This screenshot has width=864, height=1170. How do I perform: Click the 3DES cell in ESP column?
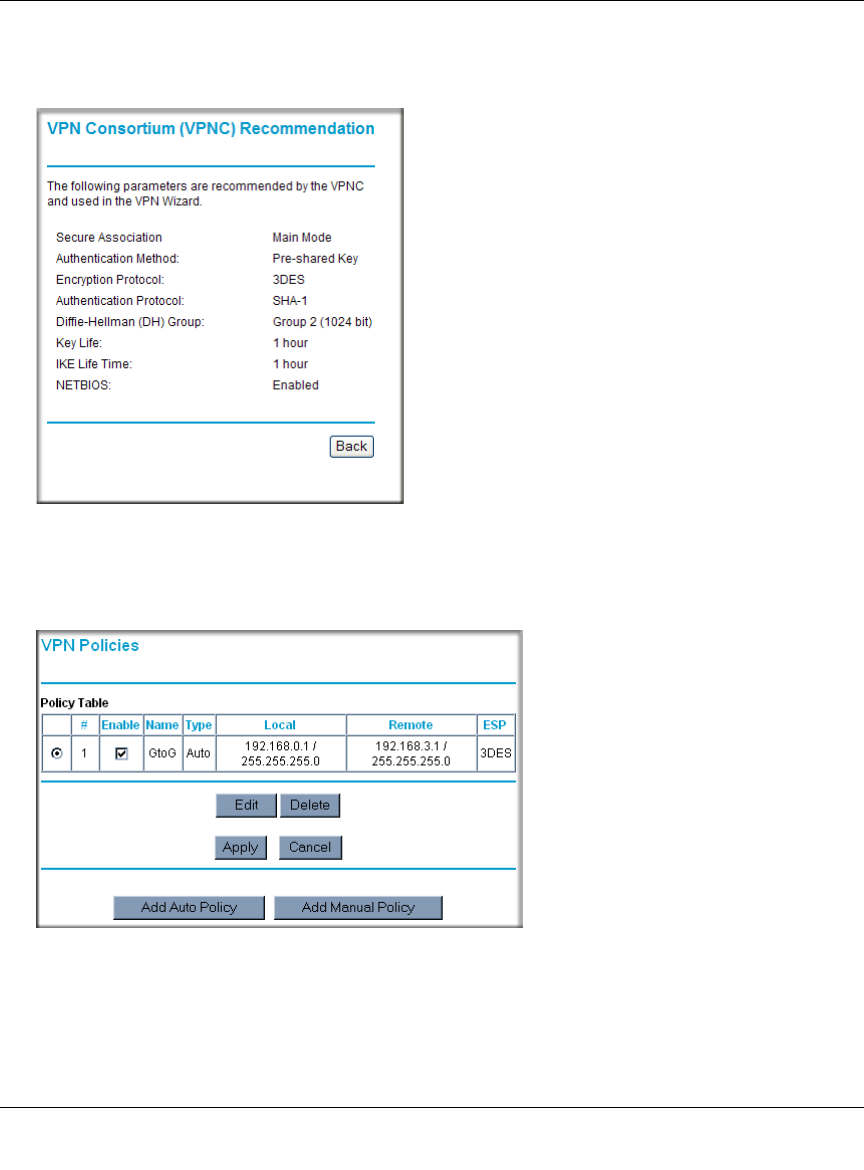tap(495, 754)
